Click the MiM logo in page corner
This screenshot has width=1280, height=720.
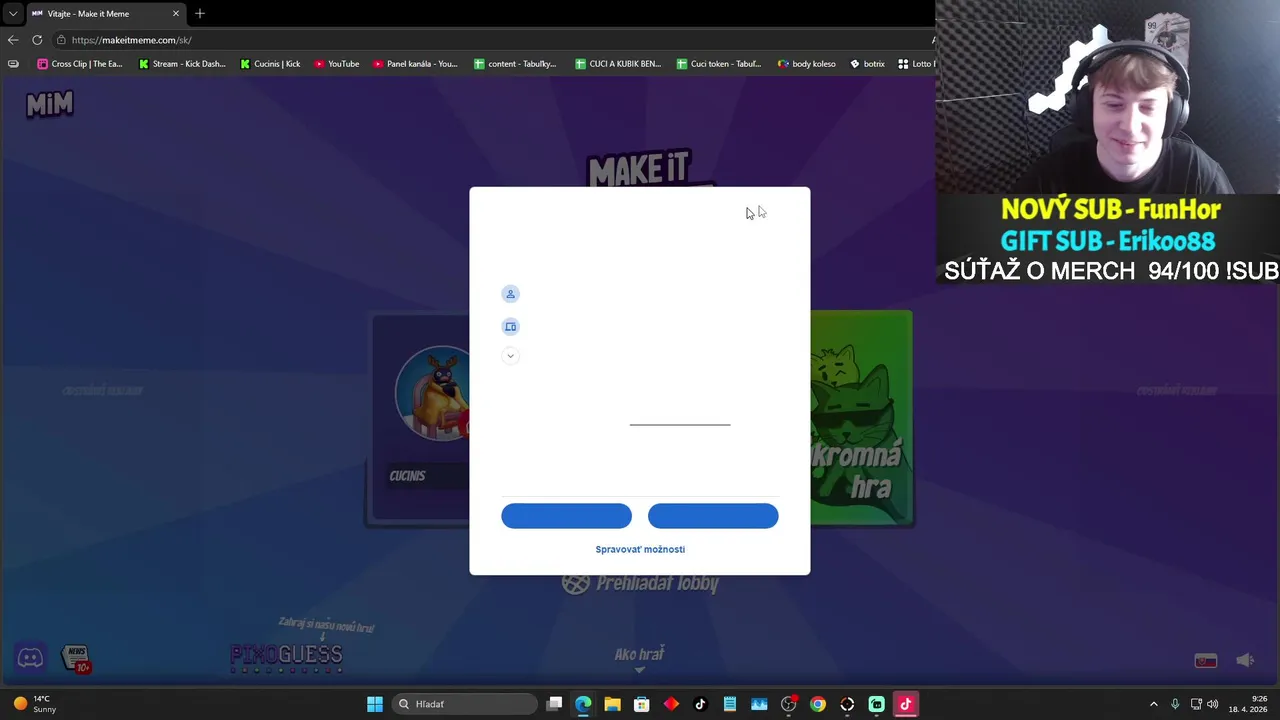pos(49,104)
